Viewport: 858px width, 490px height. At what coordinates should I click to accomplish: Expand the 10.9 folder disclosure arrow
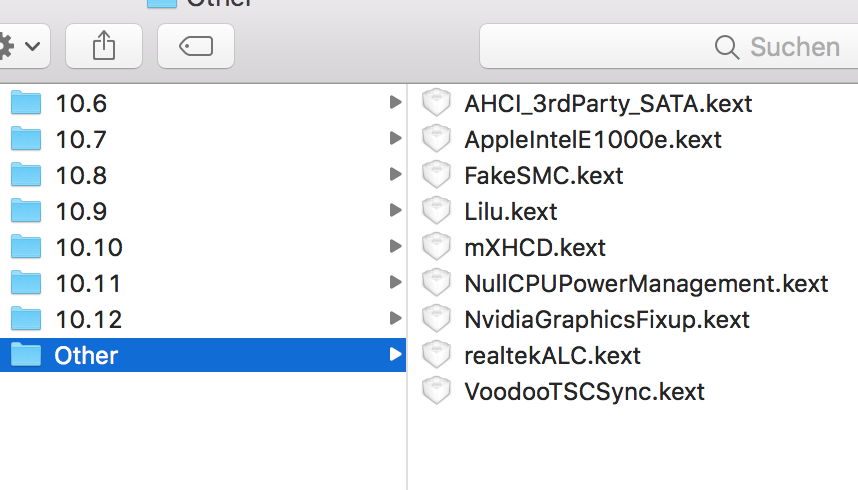pos(395,210)
